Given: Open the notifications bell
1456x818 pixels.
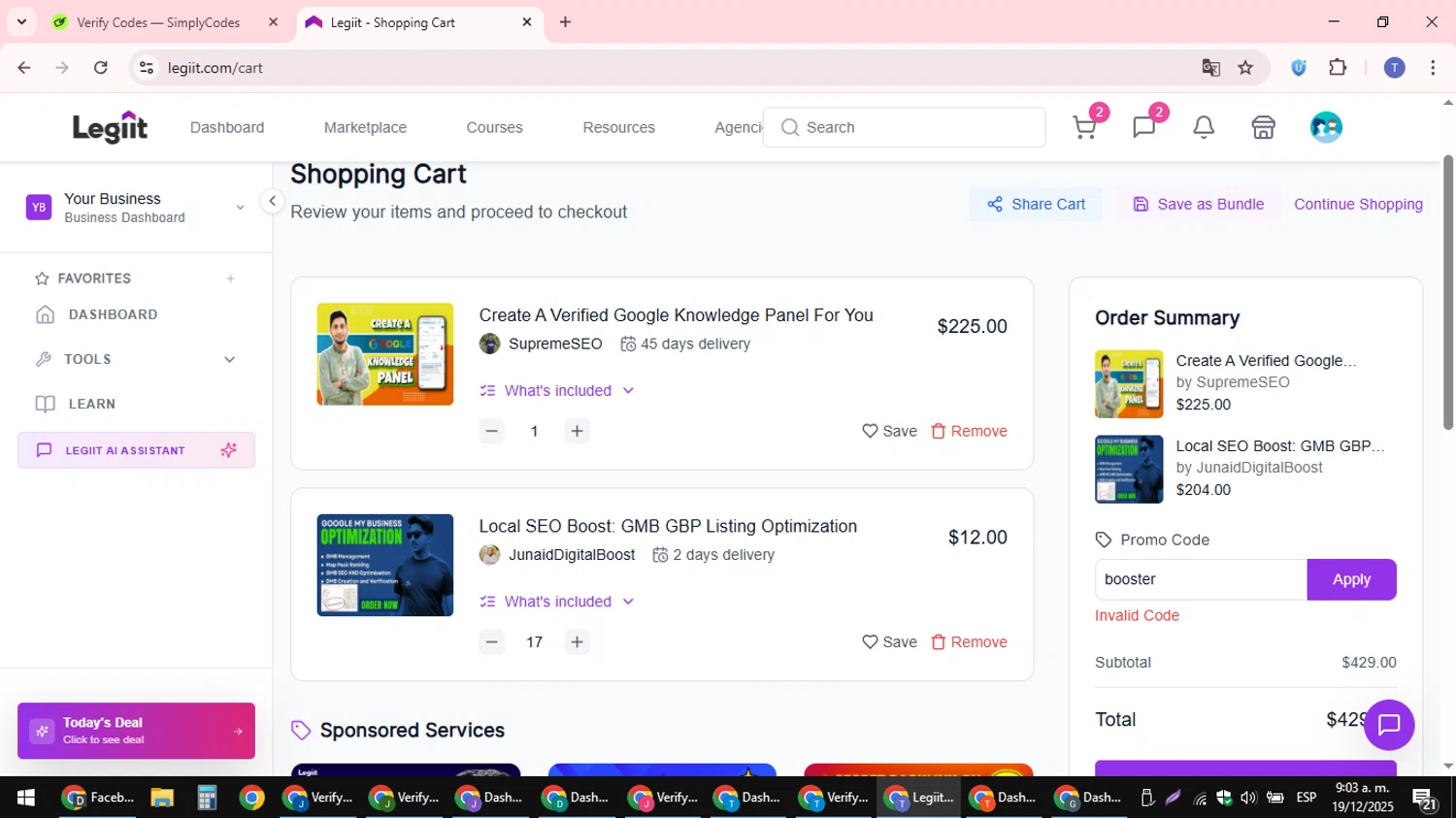Looking at the screenshot, I should coord(1204,127).
